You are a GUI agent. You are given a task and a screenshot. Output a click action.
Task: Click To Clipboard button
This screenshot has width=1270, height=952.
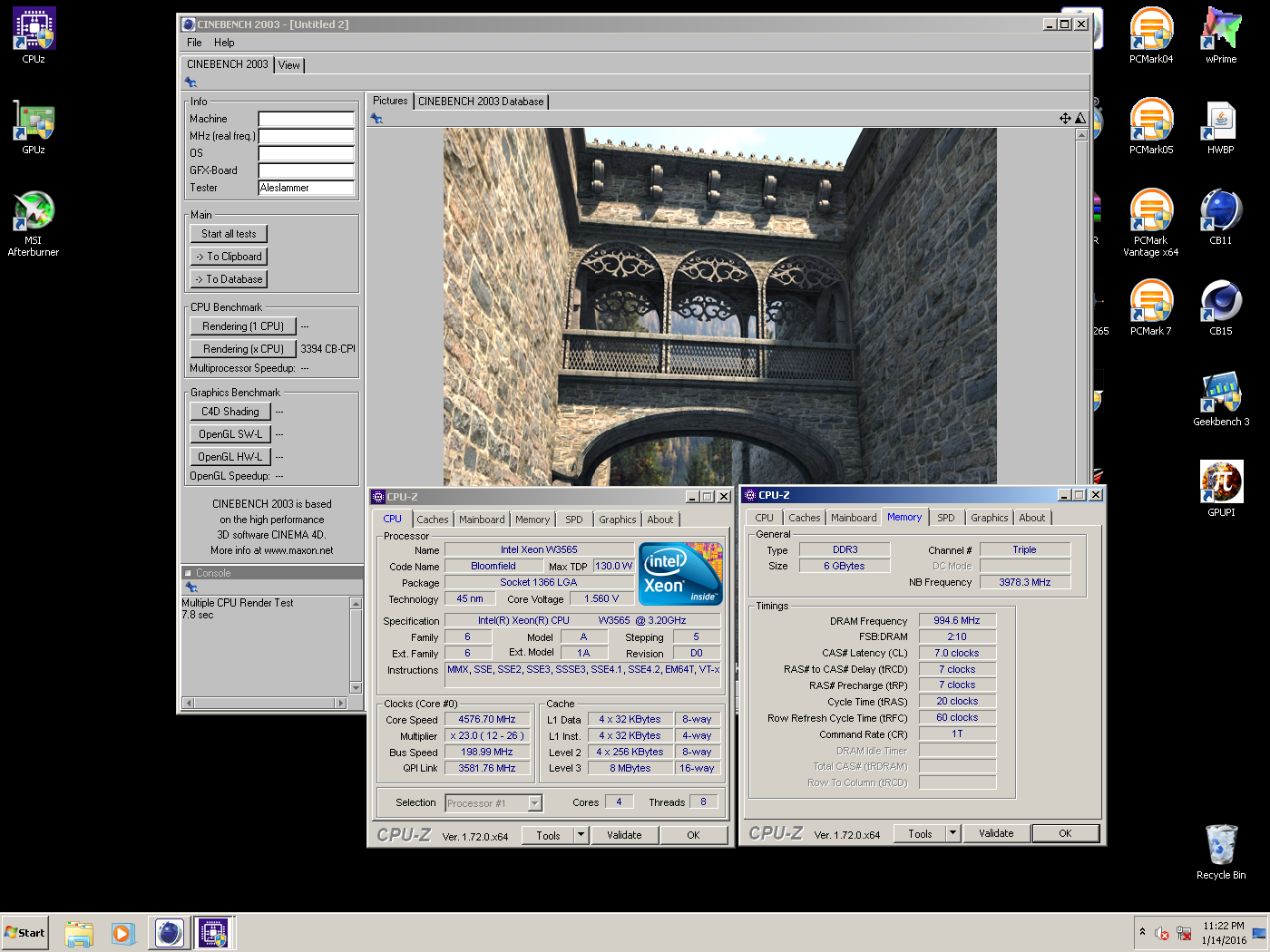tap(229, 257)
